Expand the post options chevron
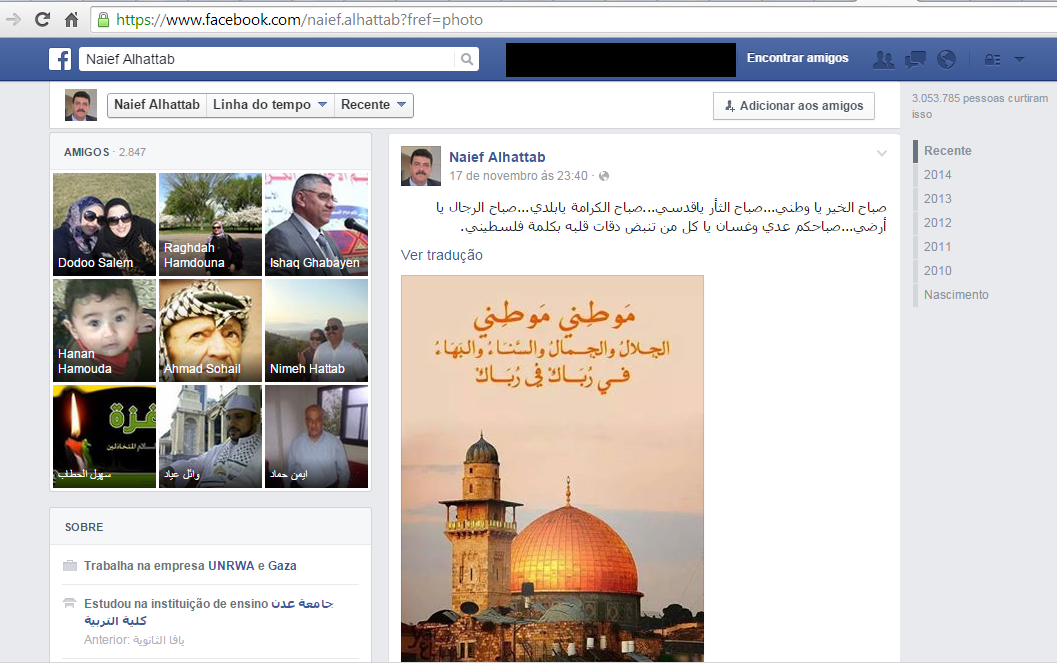The height and width of the screenshot is (663, 1057). pyautogui.click(x=882, y=154)
